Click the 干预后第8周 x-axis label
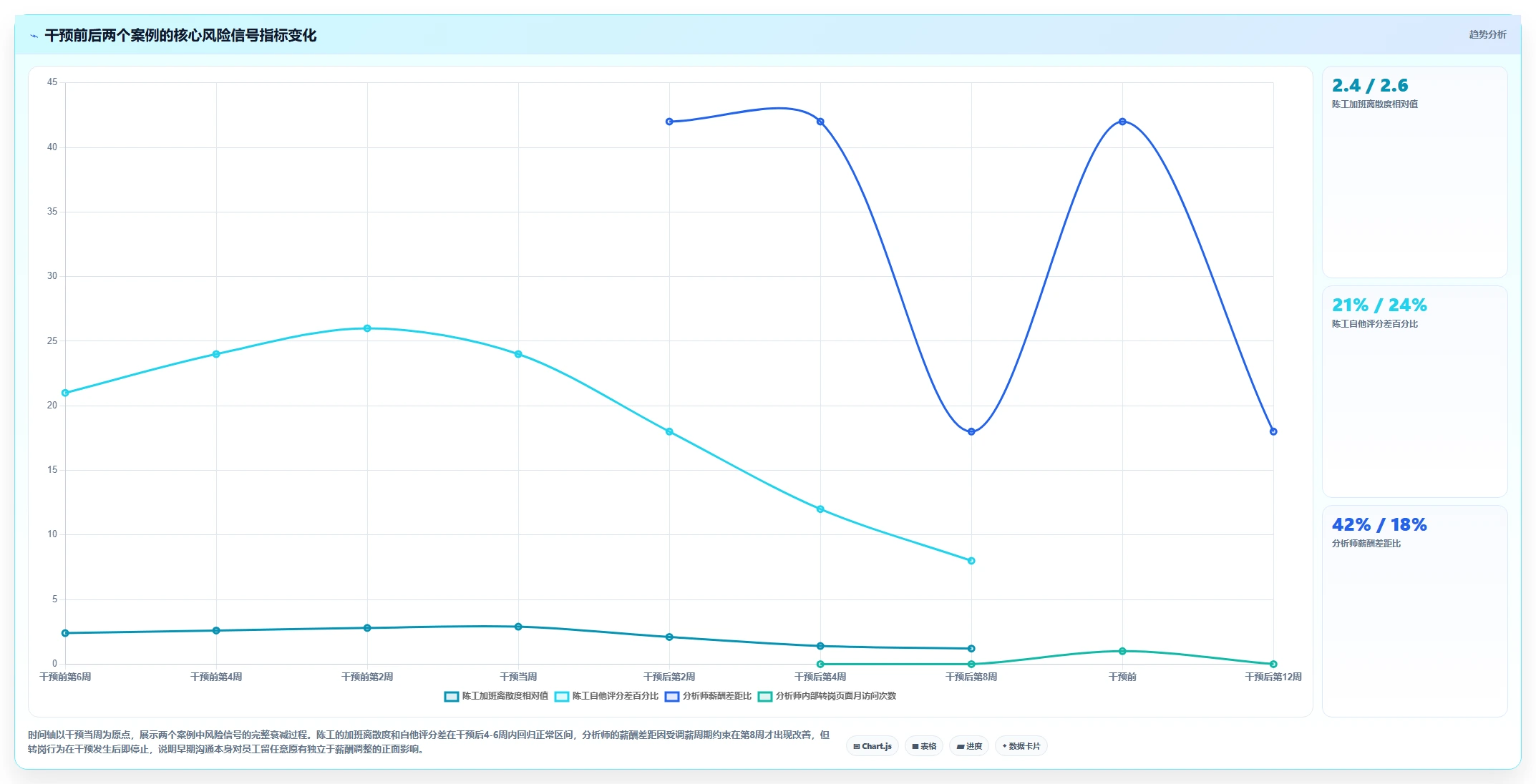Screen dimensions: 1536x784 coord(971,677)
